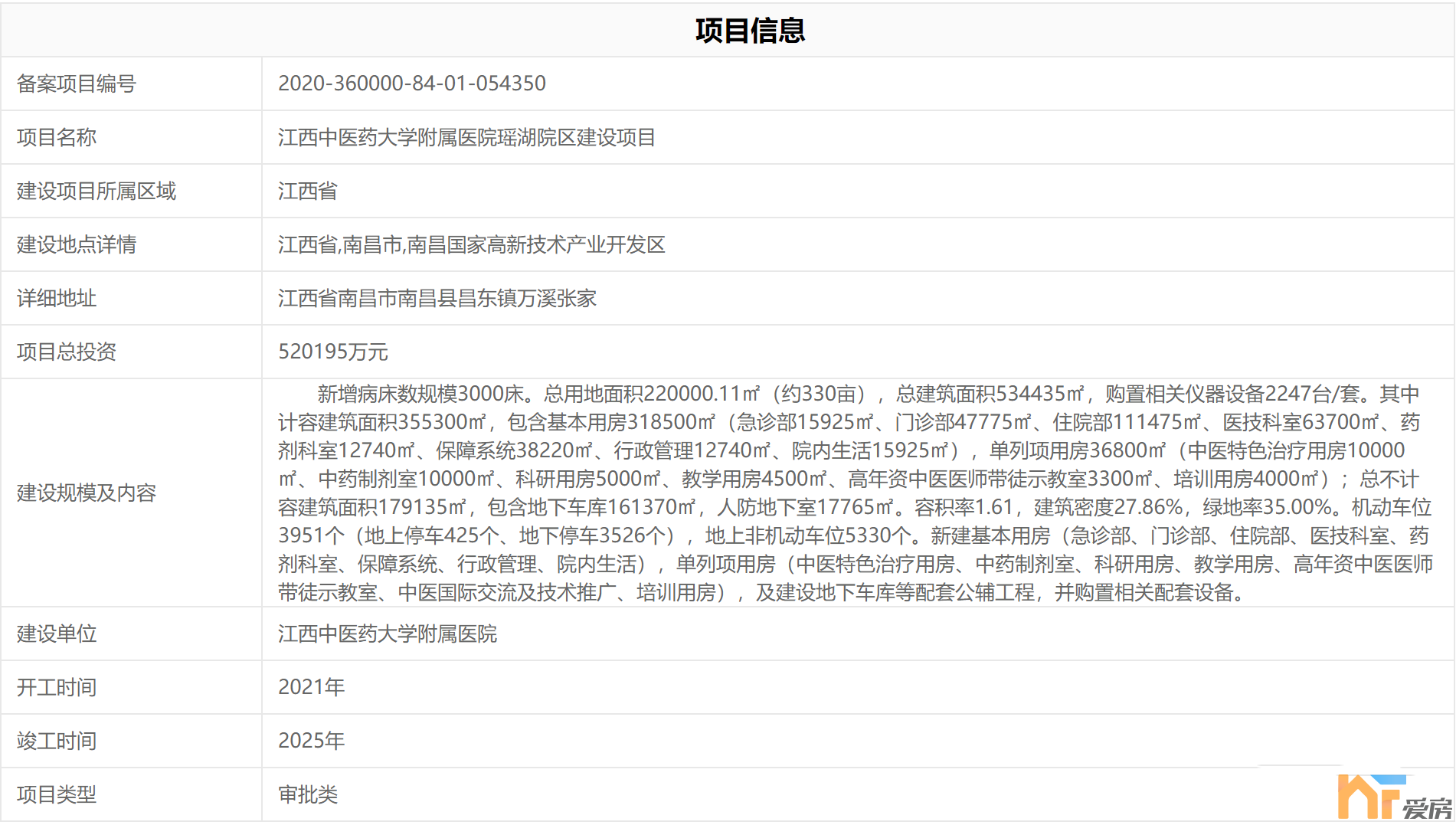Click start year 2021年
This screenshot has width=1456, height=825.
click(x=312, y=687)
